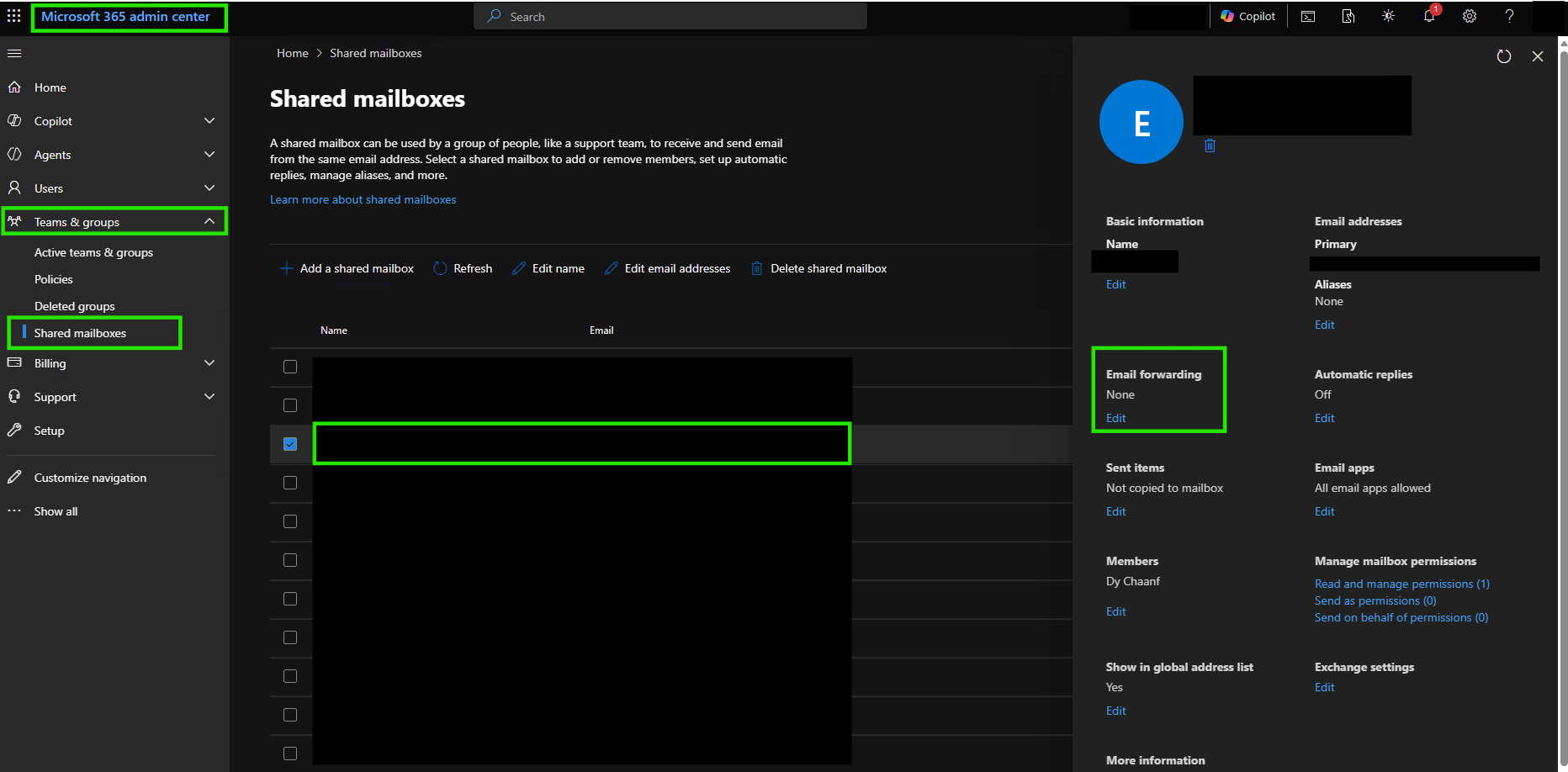Click the Customize navigation pencil icon
The image size is (1568, 772).
(14, 477)
